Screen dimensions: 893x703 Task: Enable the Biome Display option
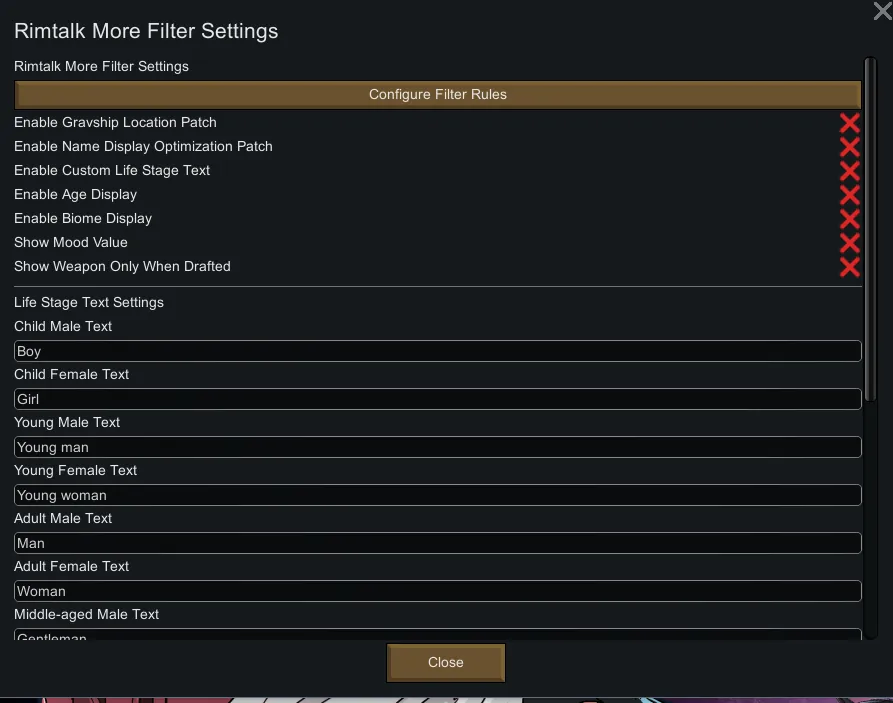tap(849, 219)
